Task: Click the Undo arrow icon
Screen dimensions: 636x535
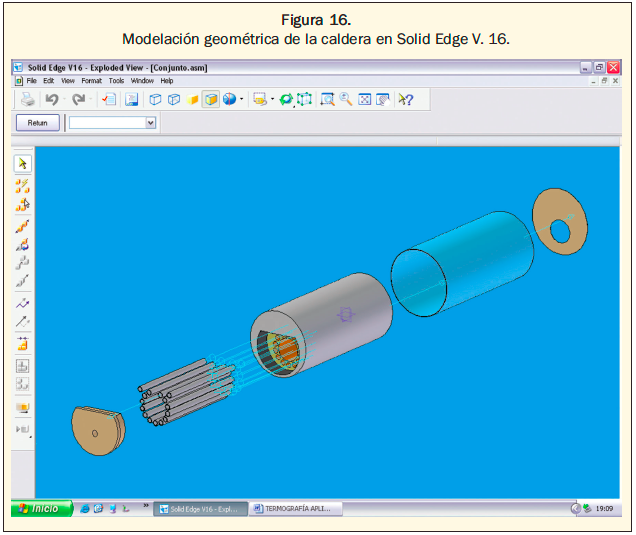Action: click(52, 99)
